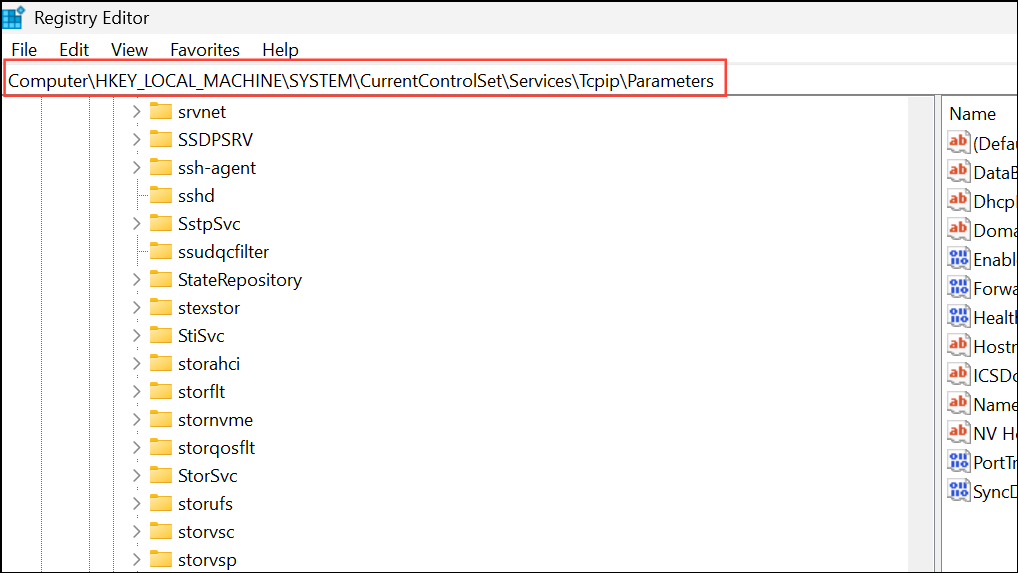Expand the StorSvc key
The height and width of the screenshot is (573, 1018).
[136, 476]
